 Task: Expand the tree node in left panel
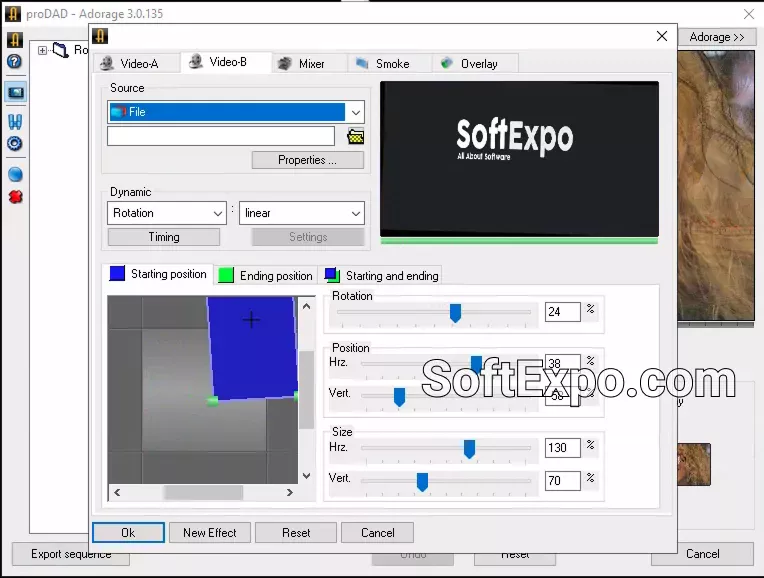[x=43, y=50]
